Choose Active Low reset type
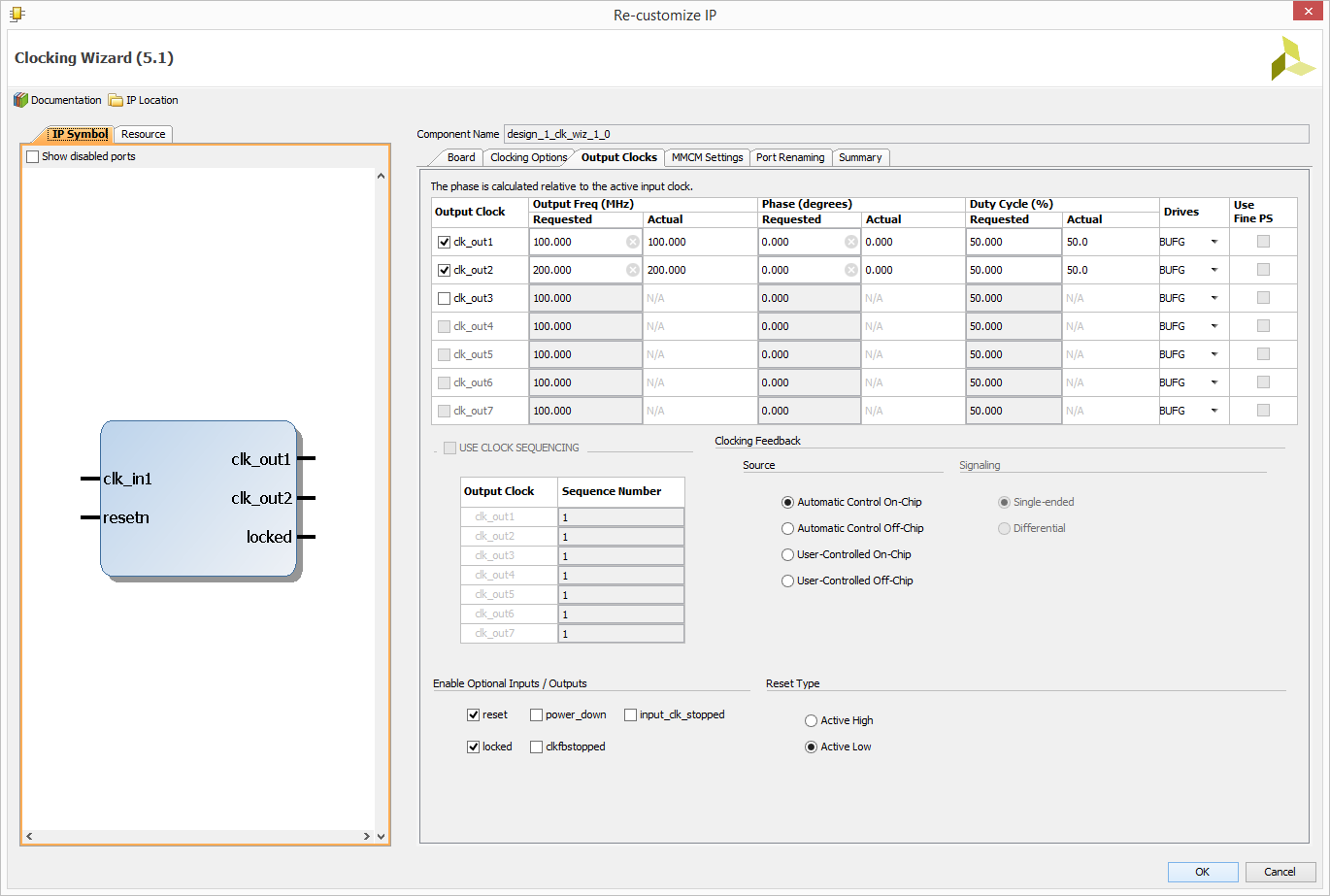The width and height of the screenshot is (1330, 896). pos(812,747)
